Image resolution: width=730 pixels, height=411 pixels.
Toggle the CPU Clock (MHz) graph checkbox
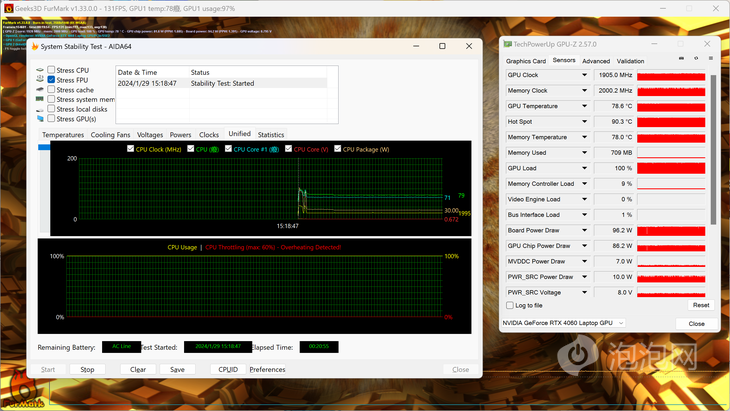130,148
